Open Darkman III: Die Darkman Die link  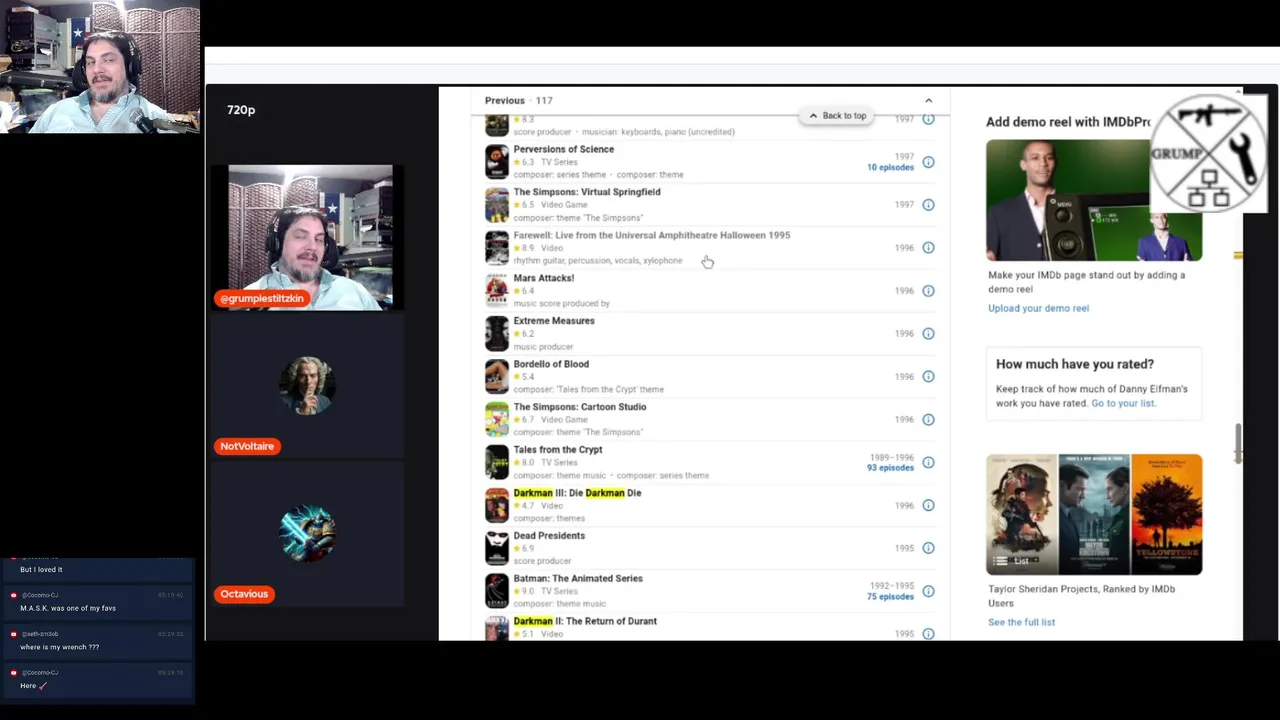coord(577,493)
